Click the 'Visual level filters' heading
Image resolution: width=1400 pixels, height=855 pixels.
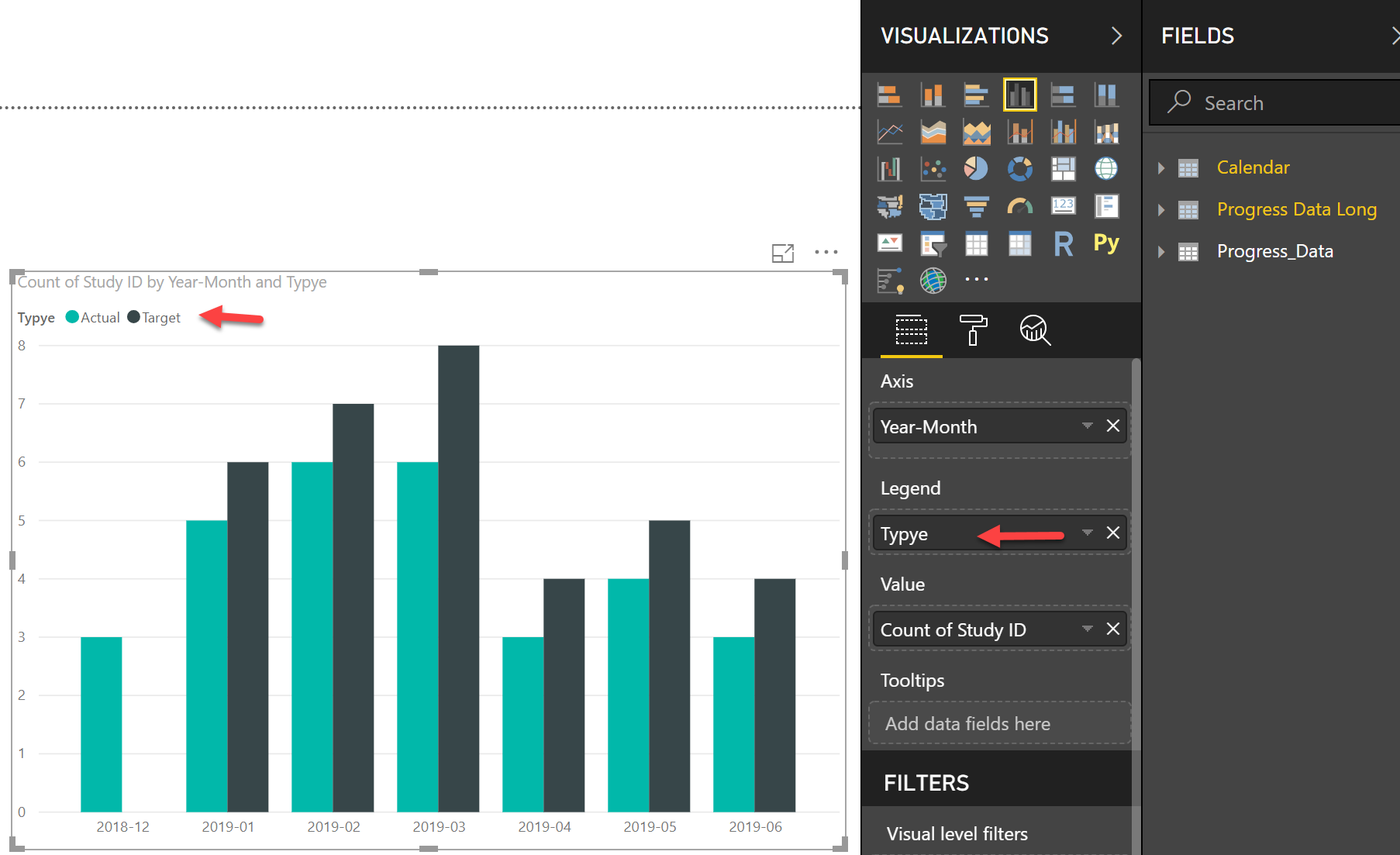[957, 834]
